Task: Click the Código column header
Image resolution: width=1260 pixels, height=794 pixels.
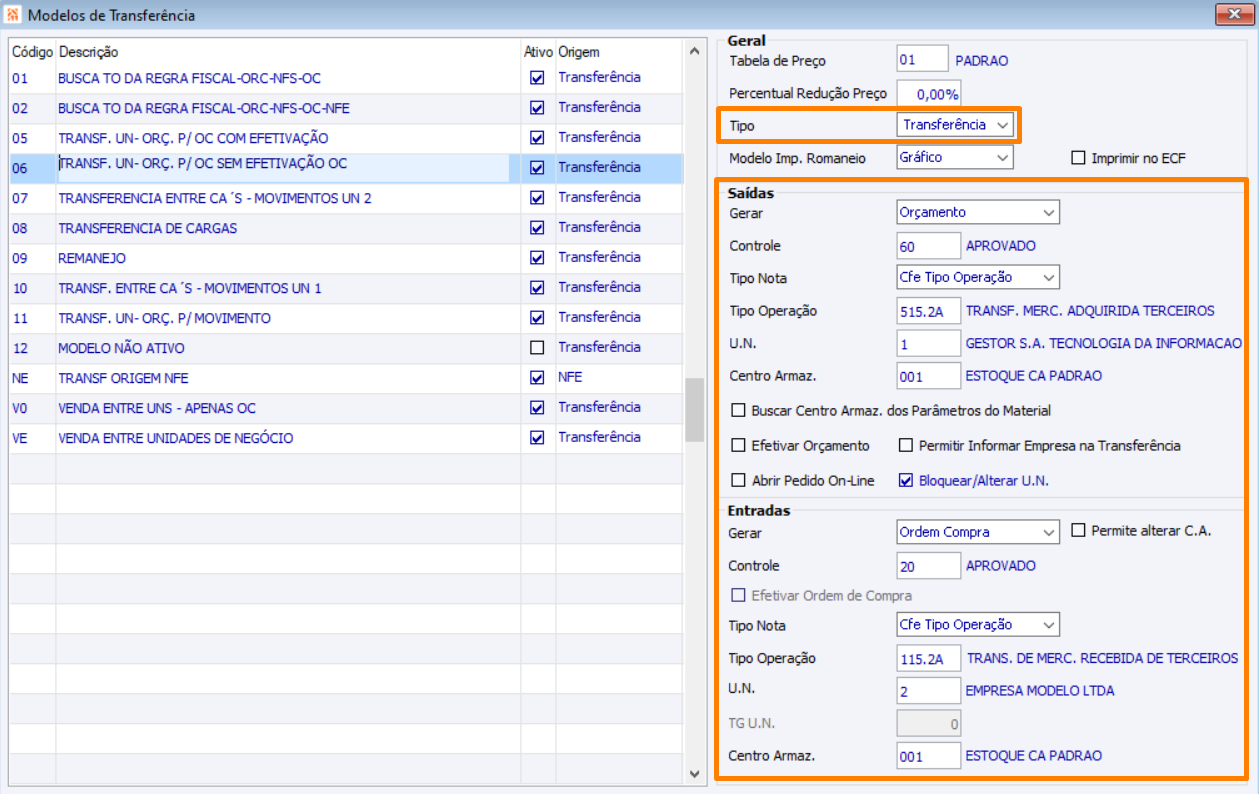Action: pyautogui.click(x=32, y=51)
